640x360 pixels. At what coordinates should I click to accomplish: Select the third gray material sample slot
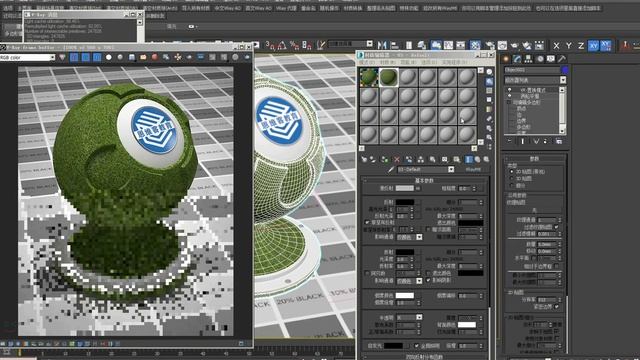pyautogui.click(x=408, y=77)
